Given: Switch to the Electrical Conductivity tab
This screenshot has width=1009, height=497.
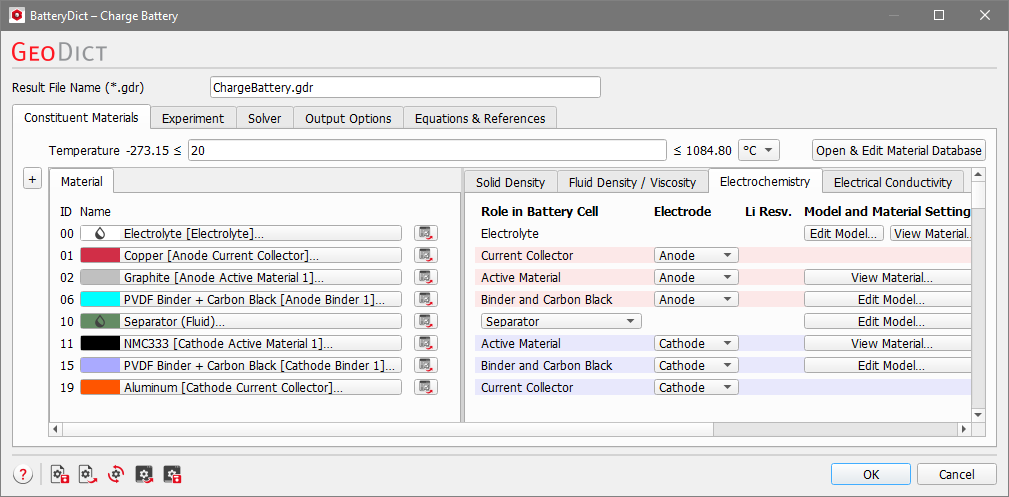Looking at the screenshot, I should point(893,182).
